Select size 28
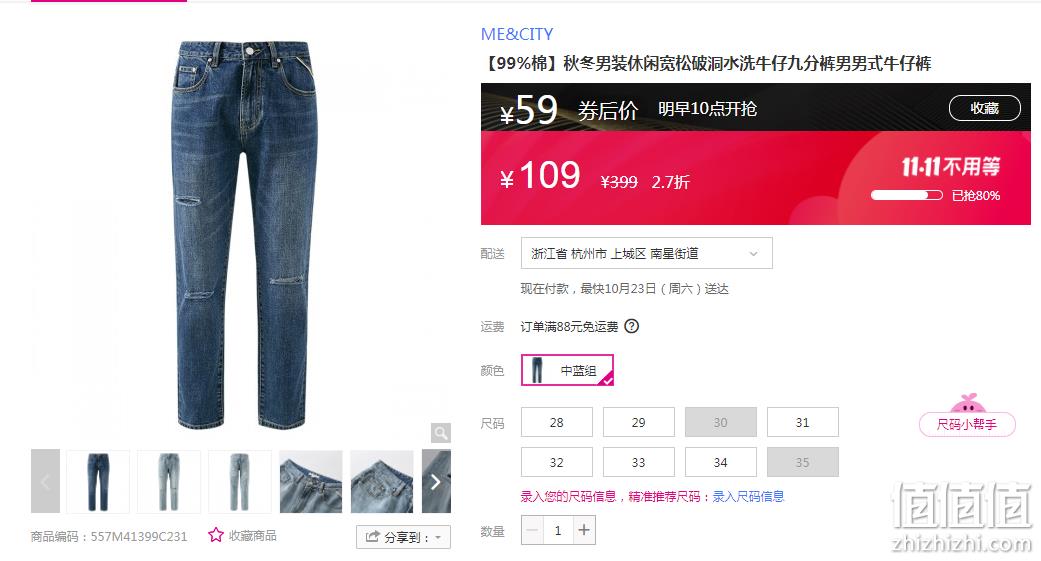 click(x=556, y=422)
